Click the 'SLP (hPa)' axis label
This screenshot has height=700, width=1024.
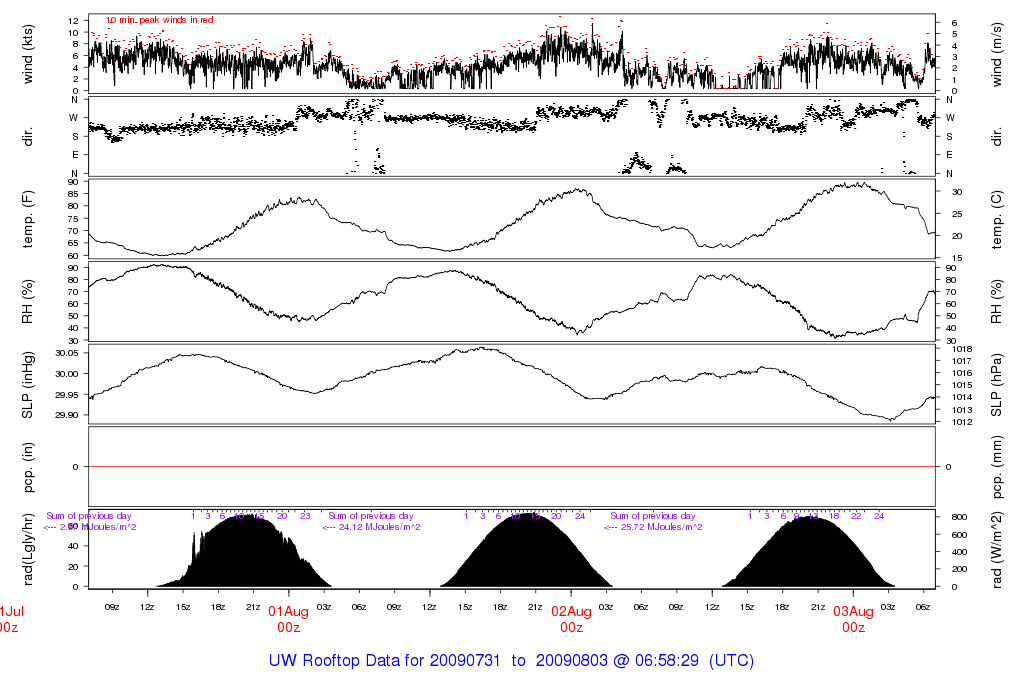[996, 383]
